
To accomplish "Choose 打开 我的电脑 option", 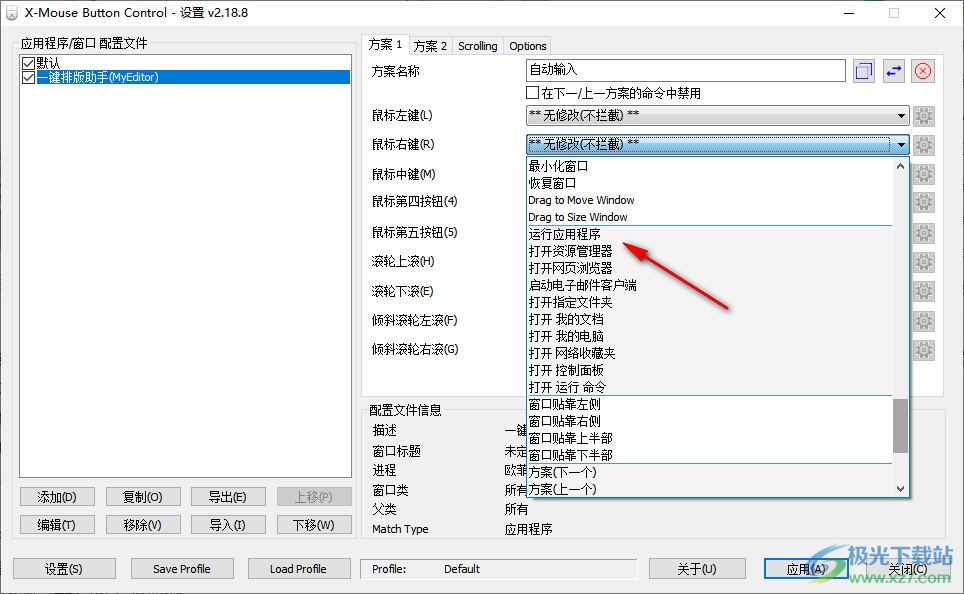I will 710,336.
